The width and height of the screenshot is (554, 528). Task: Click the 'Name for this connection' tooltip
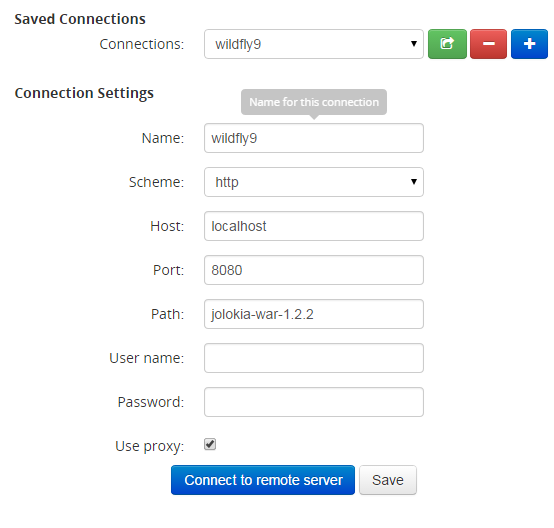click(x=314, y=102)
